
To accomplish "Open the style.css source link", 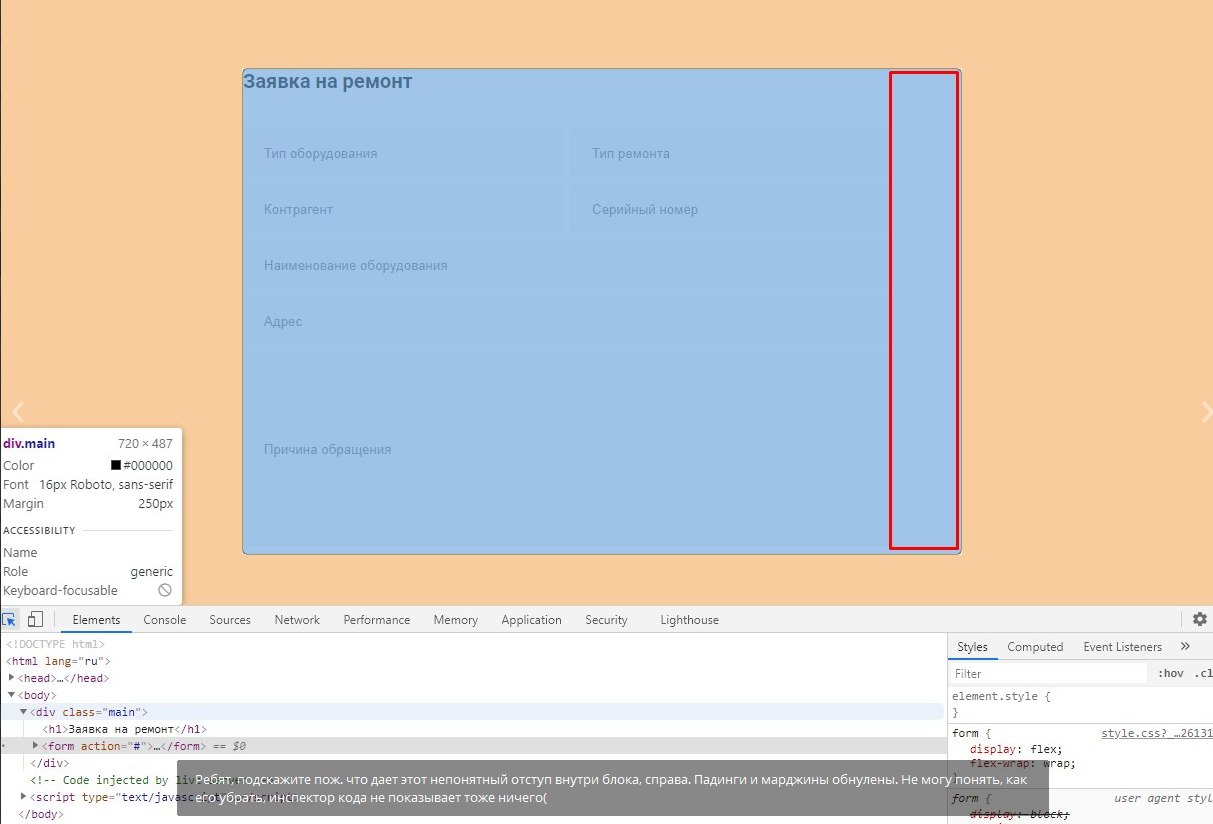I will pos(1157,733).
